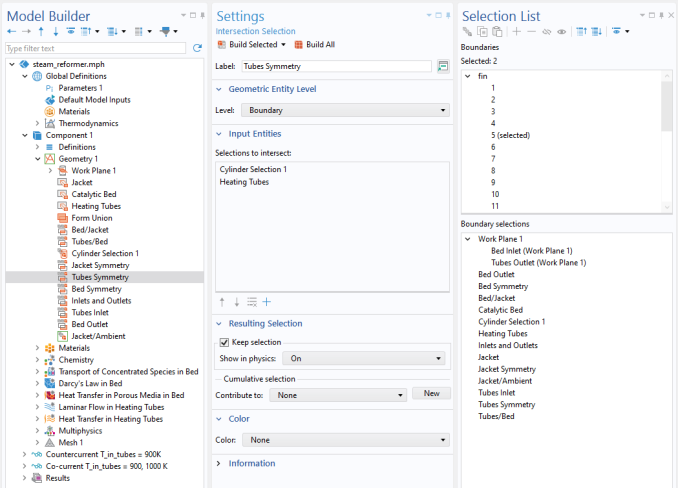The image size is (678, 488).
Task: Click the blue plus Add selection icon
Action: pos(267,302)
